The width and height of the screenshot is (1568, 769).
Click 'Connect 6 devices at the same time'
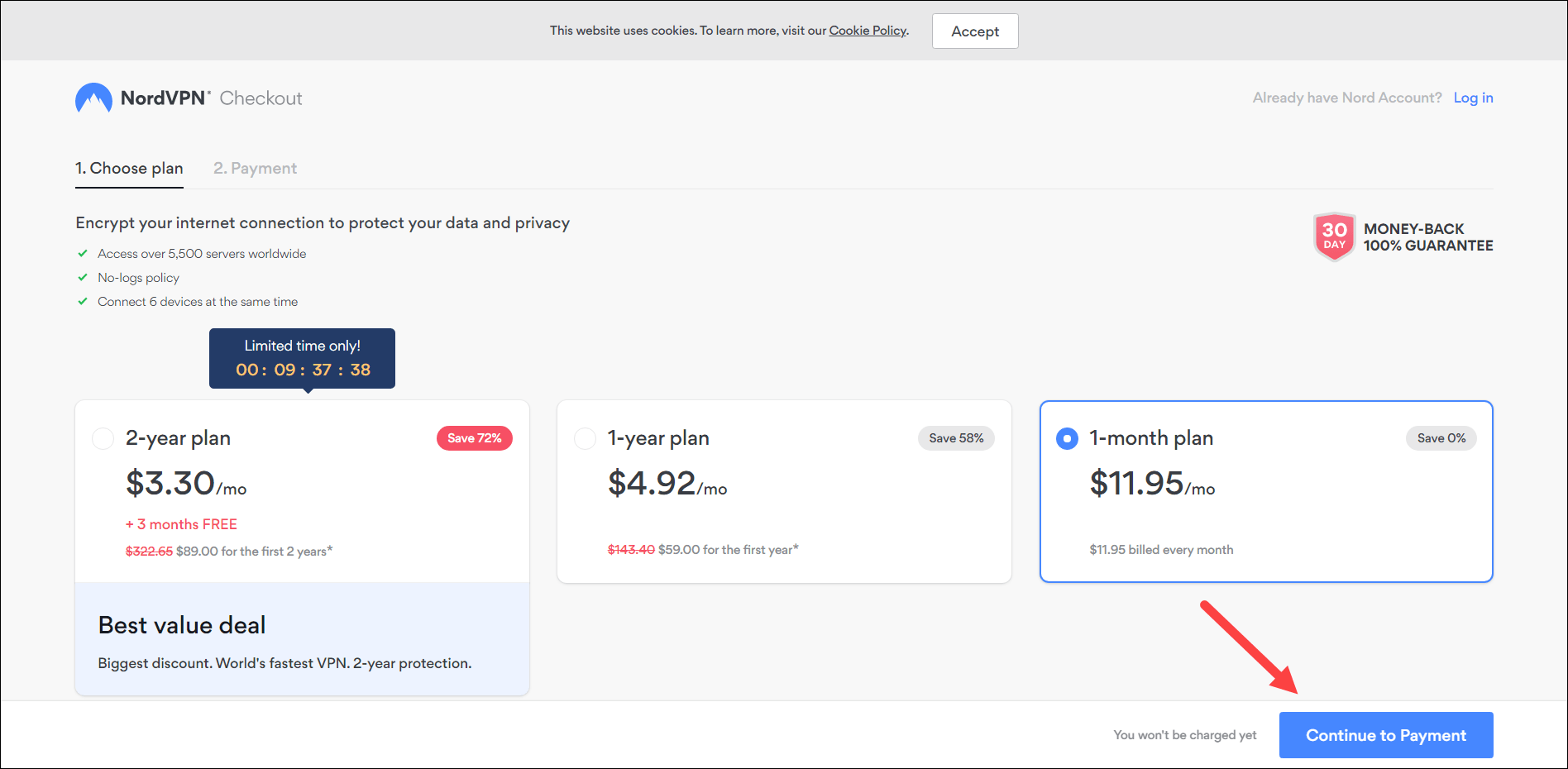(x=198, y=302)
